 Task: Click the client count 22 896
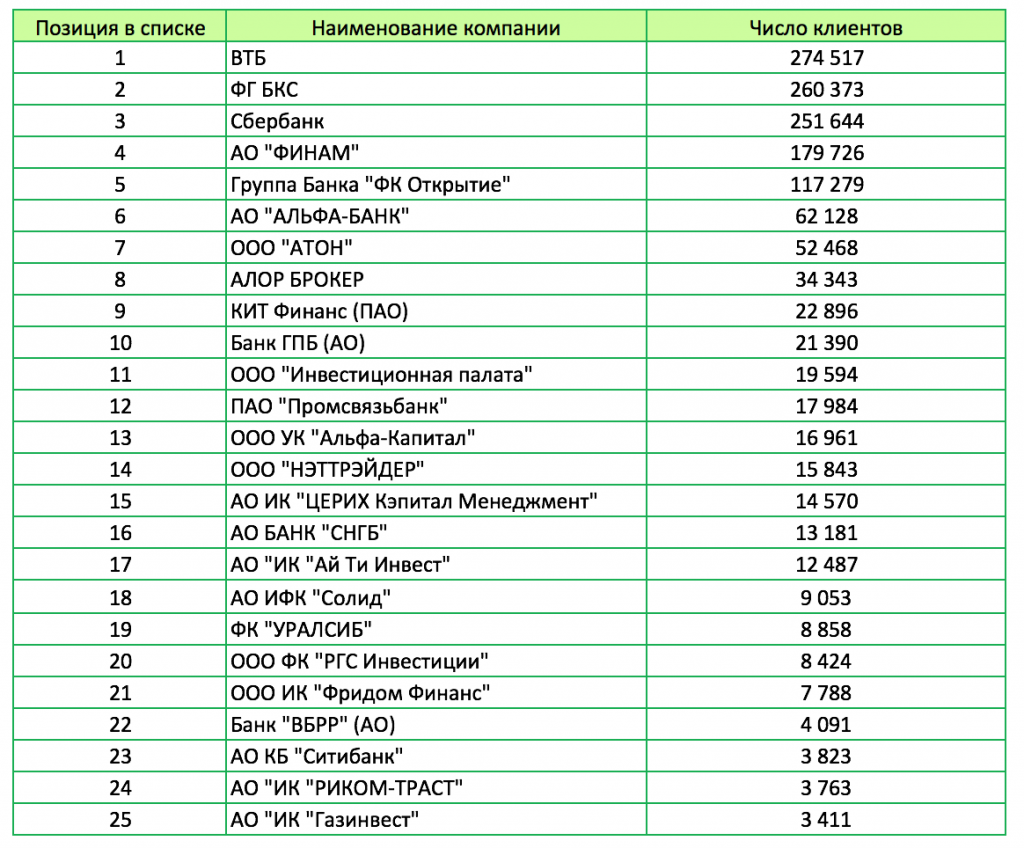click(x=827, y=311)
